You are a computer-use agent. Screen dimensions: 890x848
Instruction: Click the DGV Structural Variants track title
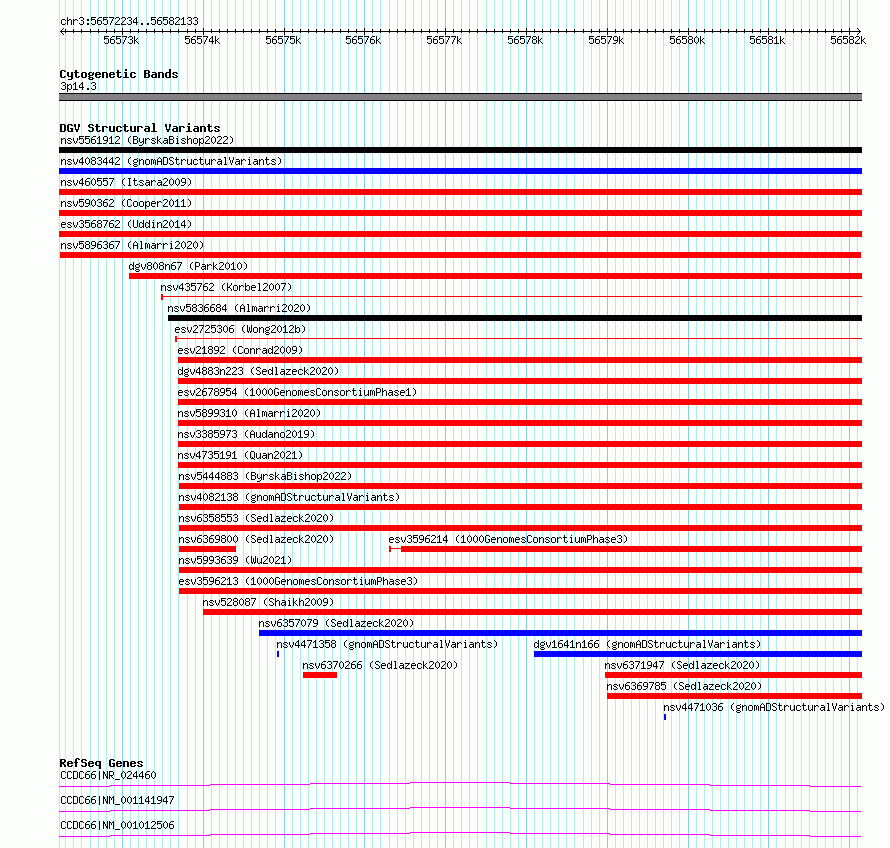click(x=140, y=128)
